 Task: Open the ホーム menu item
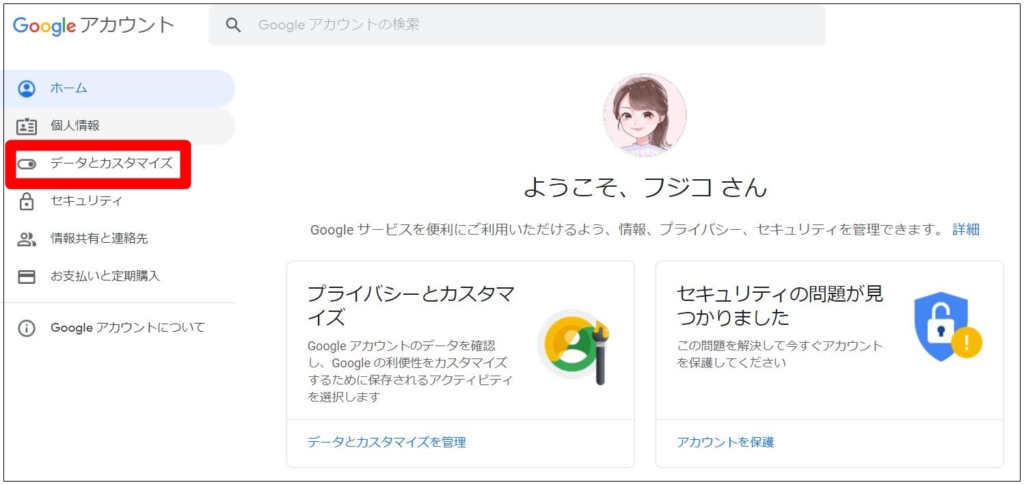(118, 89)
